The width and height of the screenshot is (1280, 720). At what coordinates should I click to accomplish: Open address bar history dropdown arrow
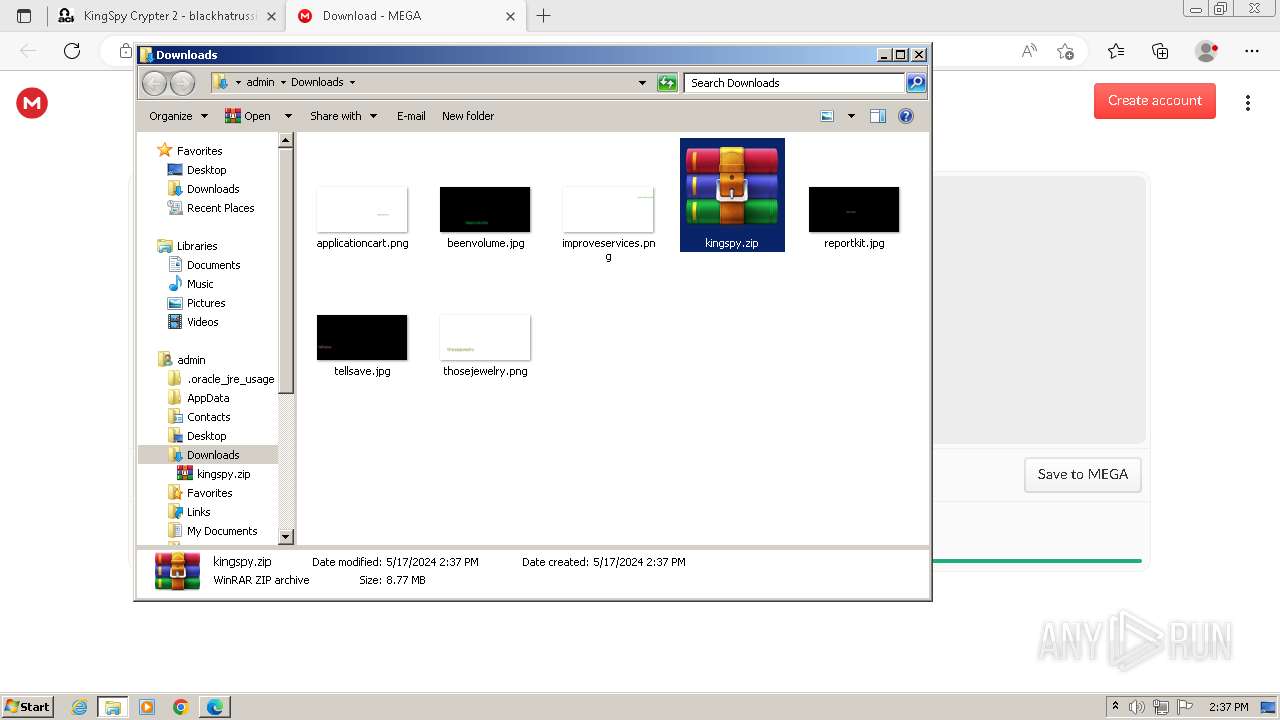[642, 83]
